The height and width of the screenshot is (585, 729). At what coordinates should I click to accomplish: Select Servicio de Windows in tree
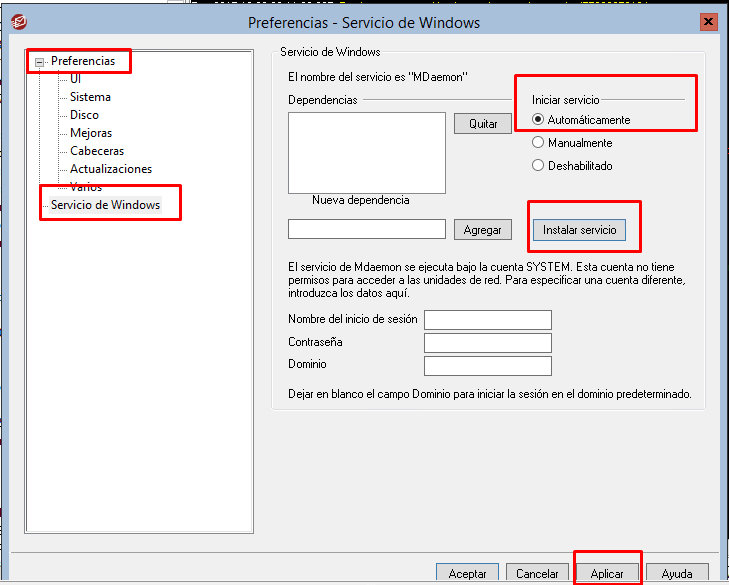pyautogui.click(x=106, y=205)
